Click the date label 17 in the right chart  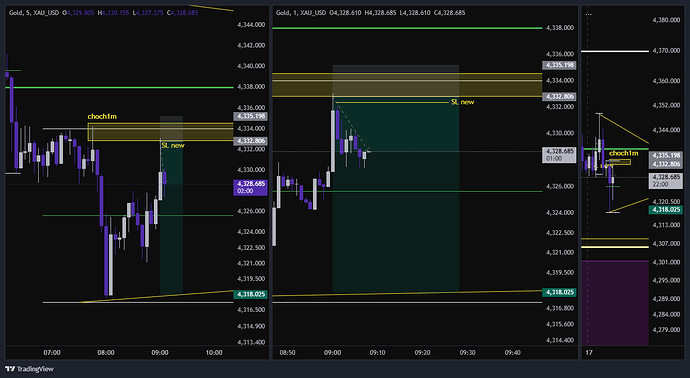(588, 352)
